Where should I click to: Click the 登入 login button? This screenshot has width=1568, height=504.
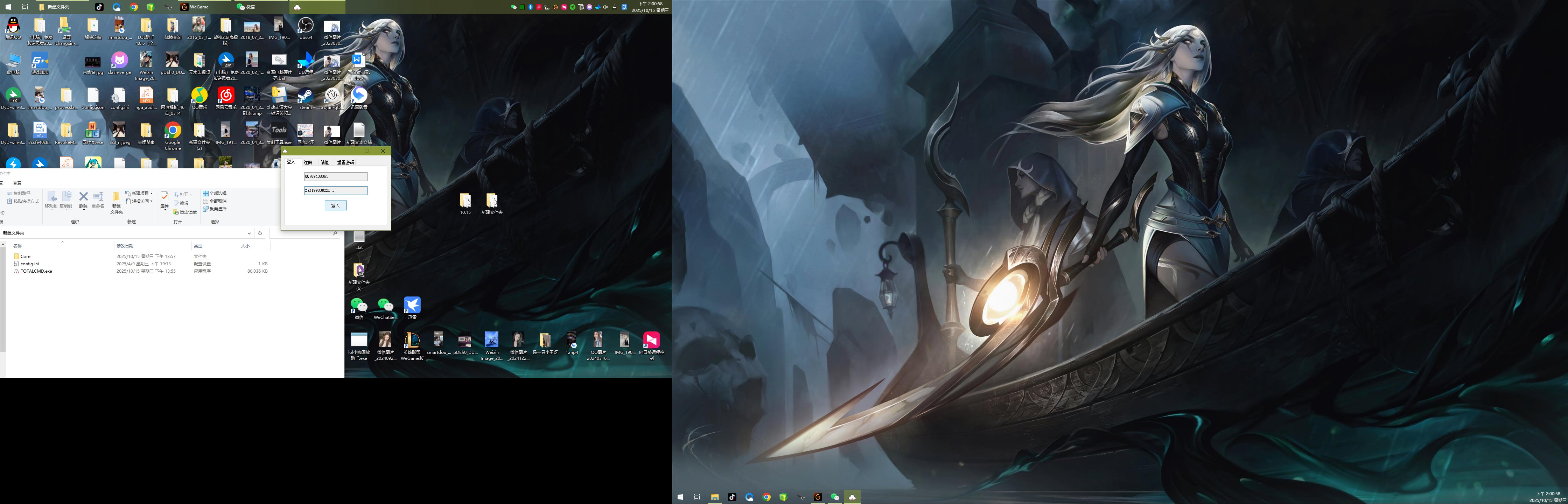335,206
